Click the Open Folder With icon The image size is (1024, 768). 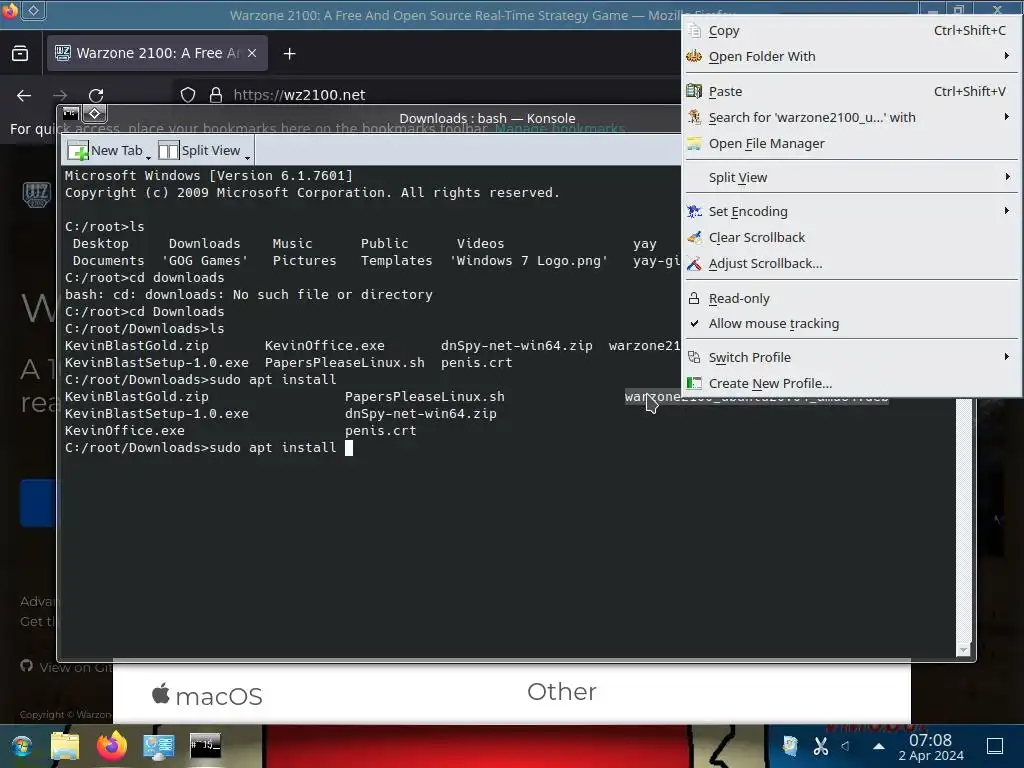(x=694, y=57)
